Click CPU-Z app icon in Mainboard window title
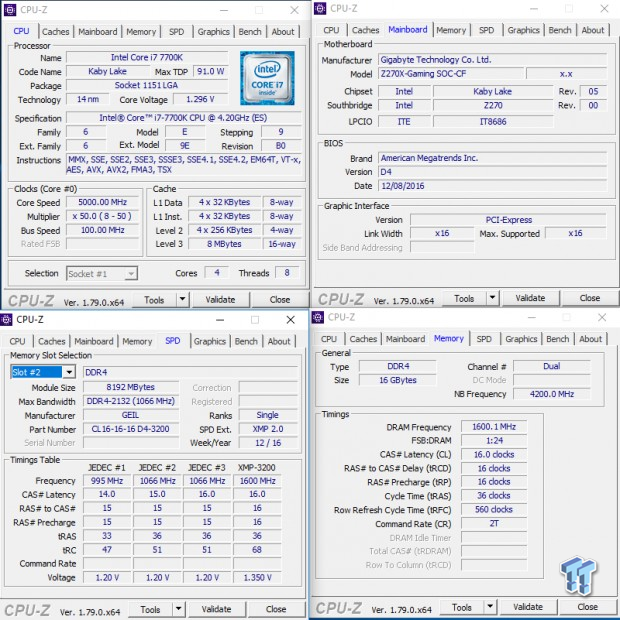 coord(320,8)
